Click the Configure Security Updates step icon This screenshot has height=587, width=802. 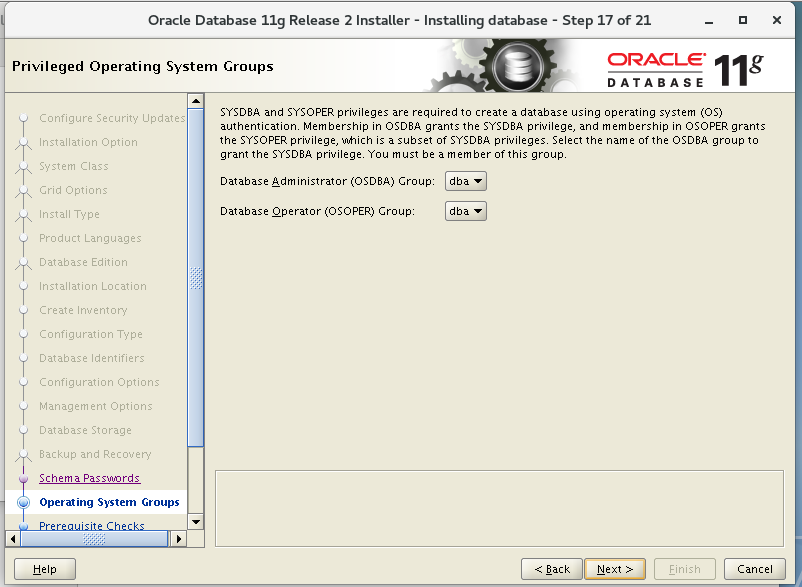pyautogui.click(x=22, y=118)
